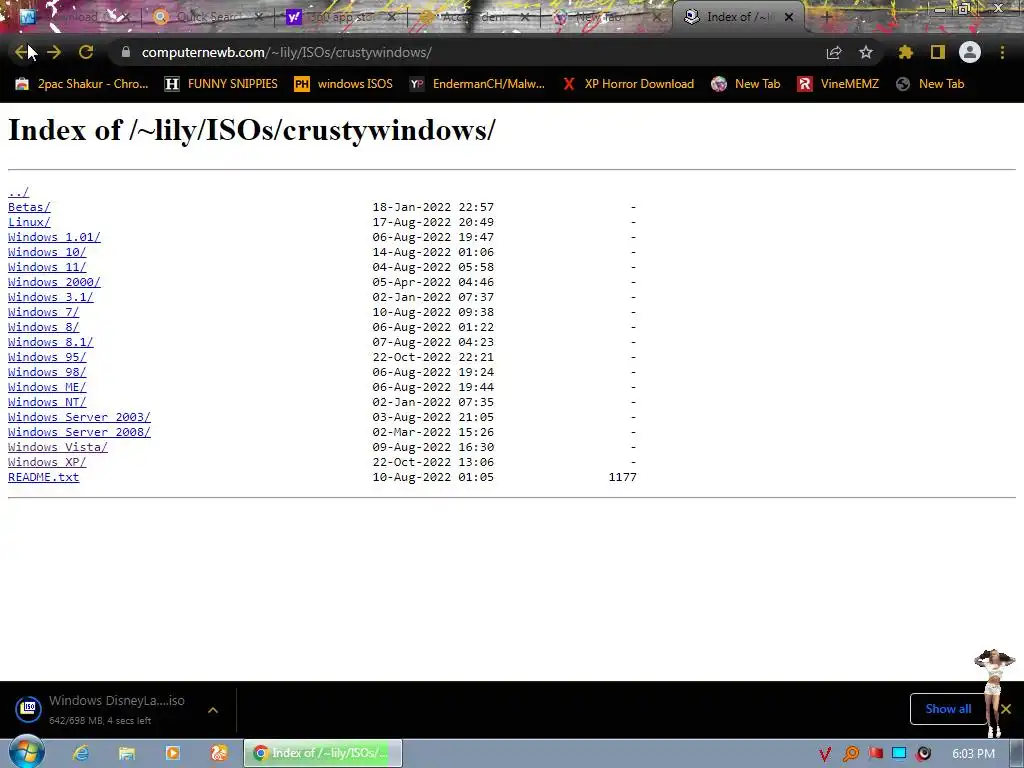
Task: Click Show all downloads button
Action: [948, 709]
